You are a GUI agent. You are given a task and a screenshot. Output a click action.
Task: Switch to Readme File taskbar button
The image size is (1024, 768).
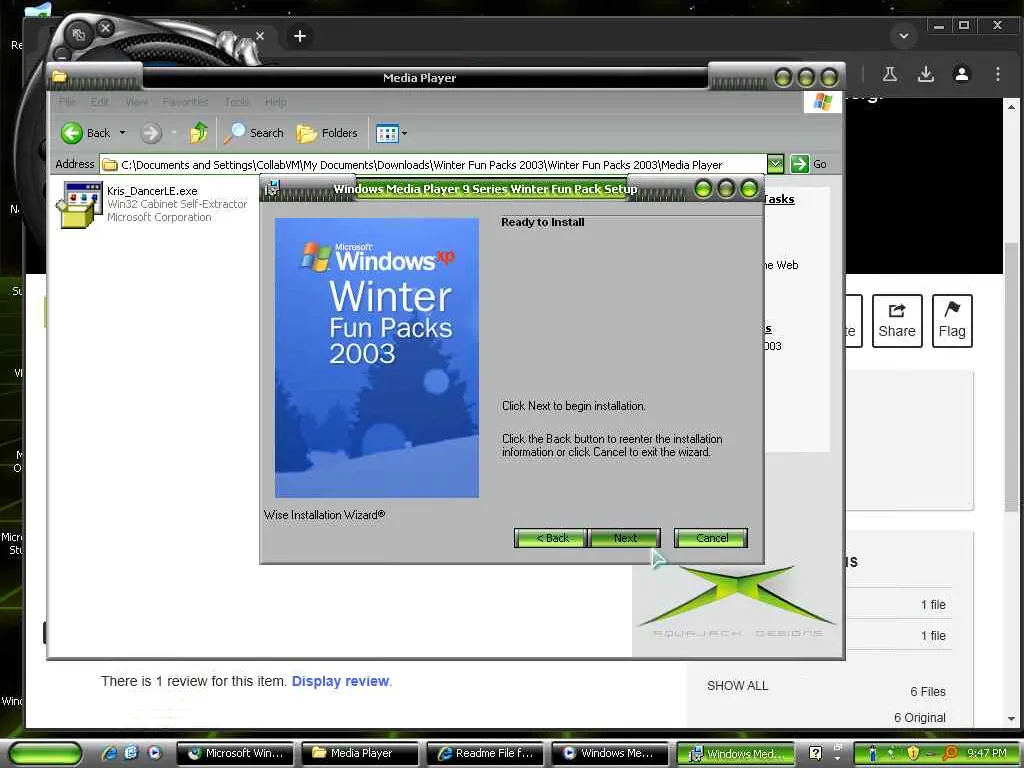[486, 754]
